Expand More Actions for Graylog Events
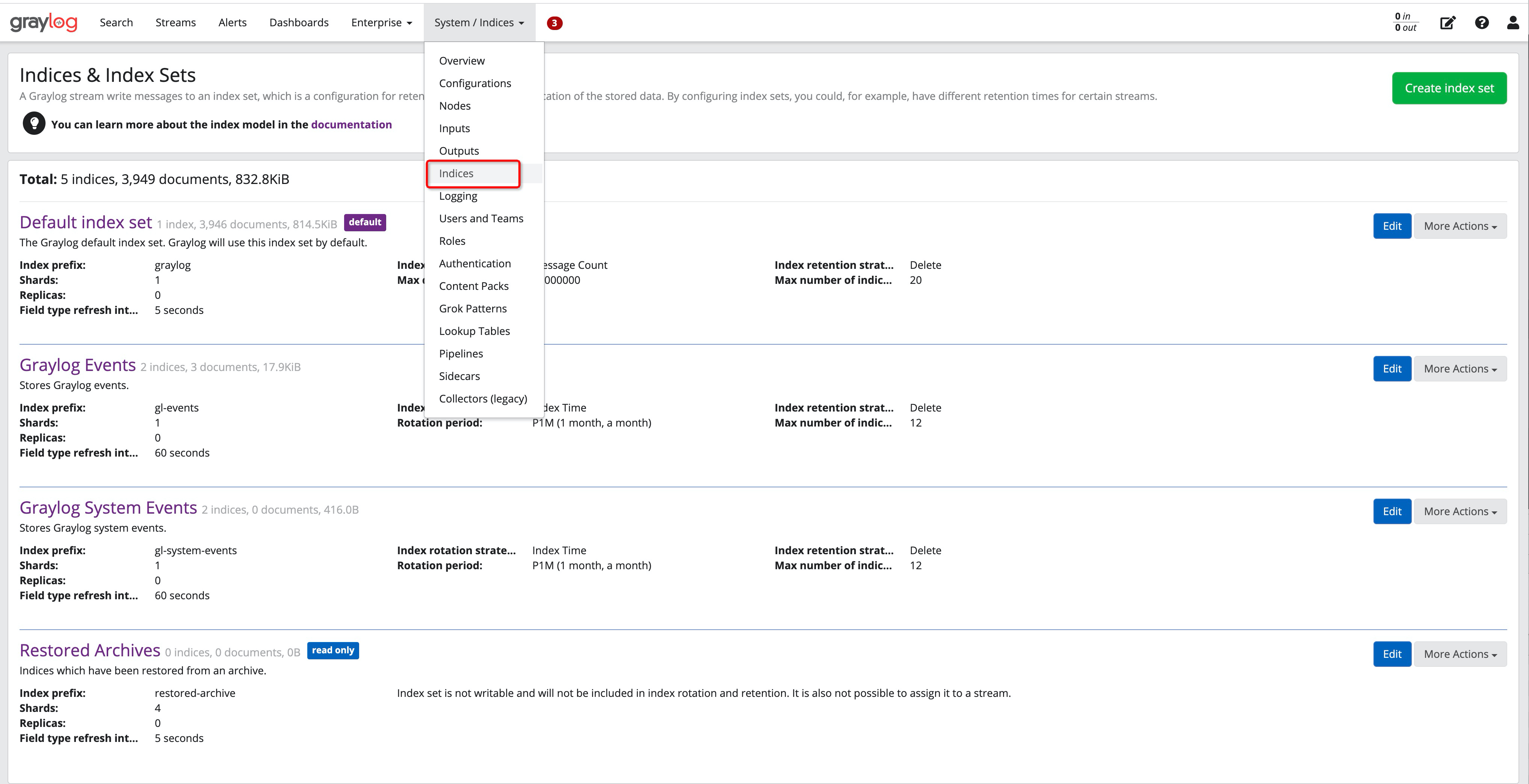This screenshot has width=1529, height=784. click(x=1460, y=368)
